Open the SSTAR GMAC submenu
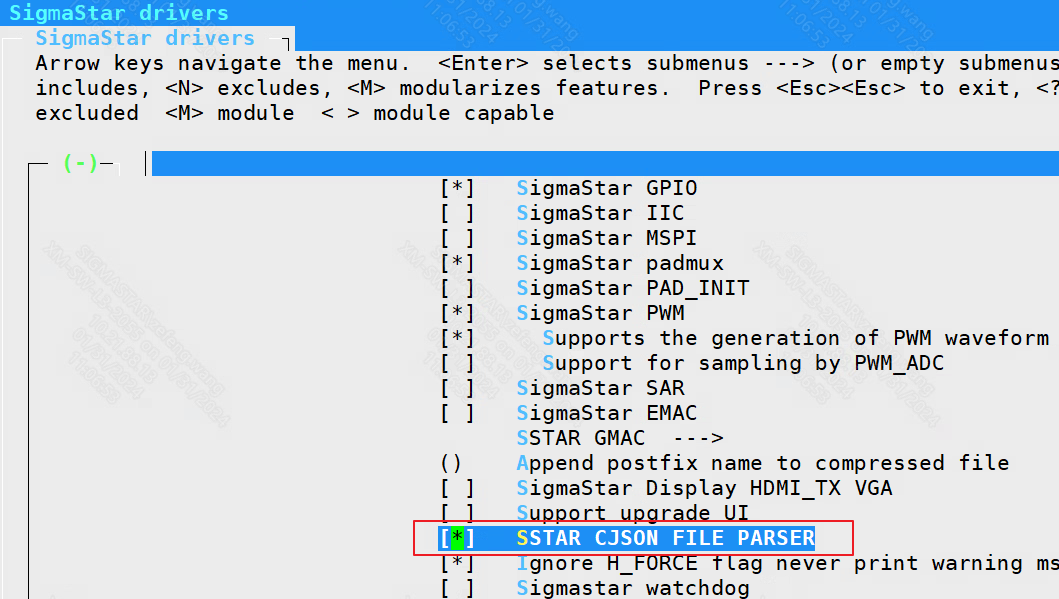The width and height of the screenshot is (1059, 599). coord(580,438)
